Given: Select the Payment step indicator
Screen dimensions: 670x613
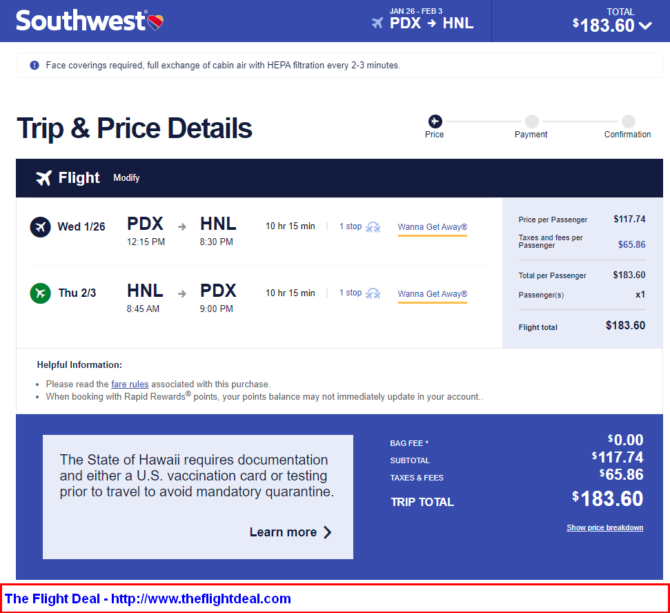Looking at the screenshot, I should 531,121.
